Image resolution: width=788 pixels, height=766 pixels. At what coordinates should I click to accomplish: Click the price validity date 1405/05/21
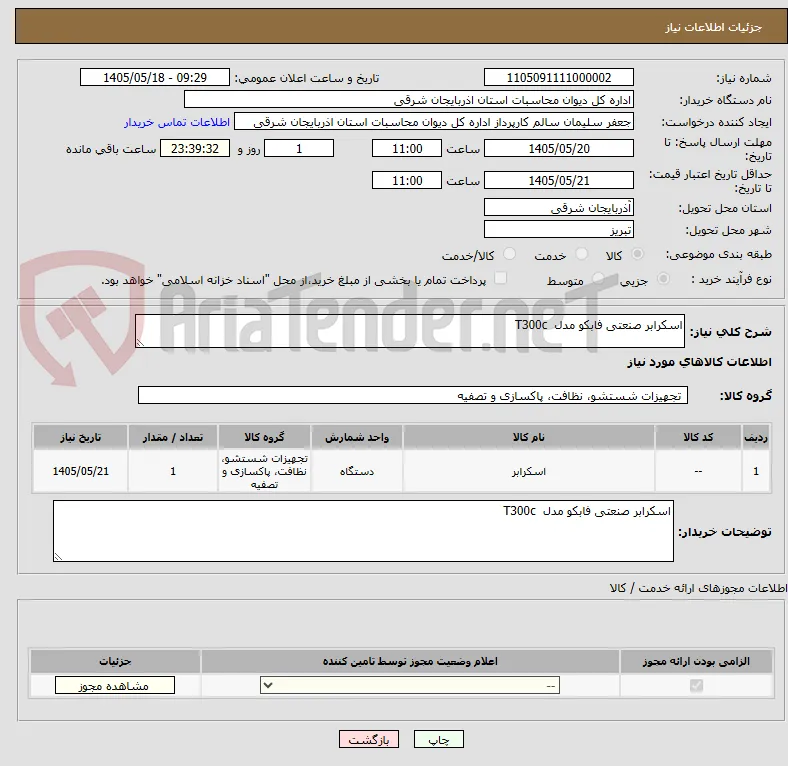[558, 180]
